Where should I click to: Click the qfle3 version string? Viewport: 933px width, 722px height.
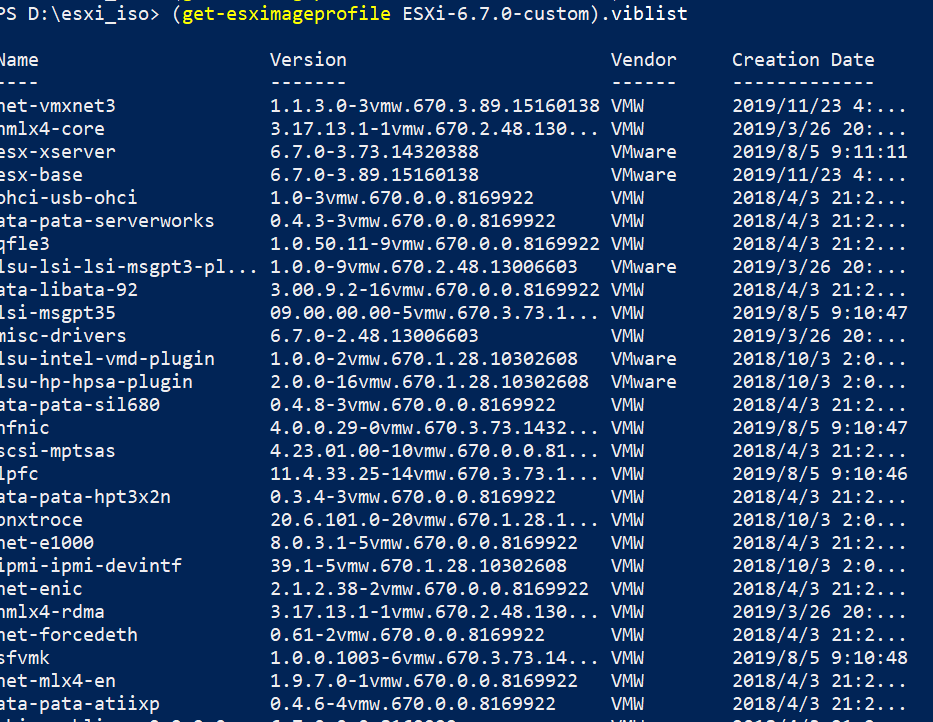pyautogui.click(x=435, y=244)
